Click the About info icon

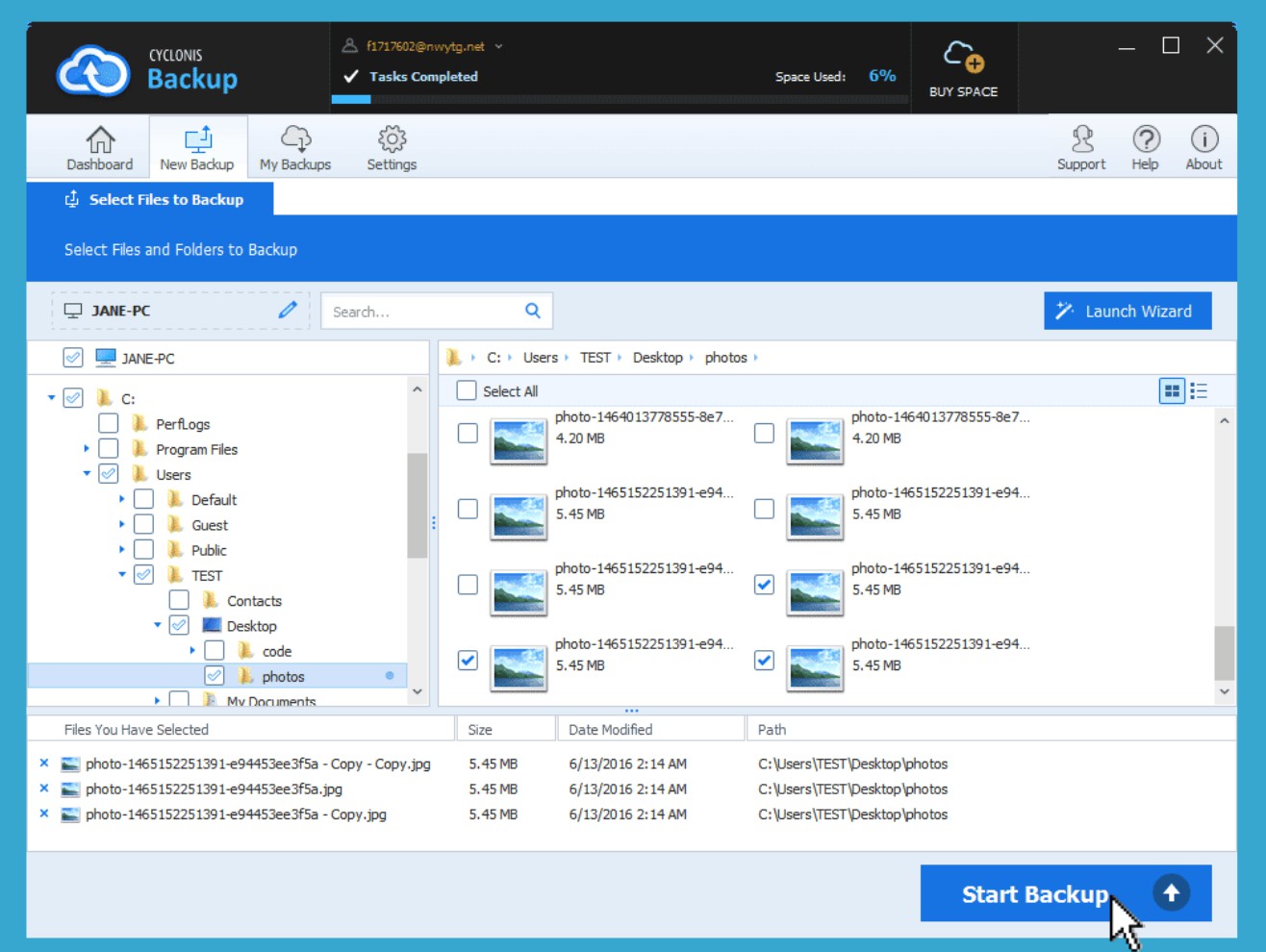pyautogui.click(x=1203, y=140)
